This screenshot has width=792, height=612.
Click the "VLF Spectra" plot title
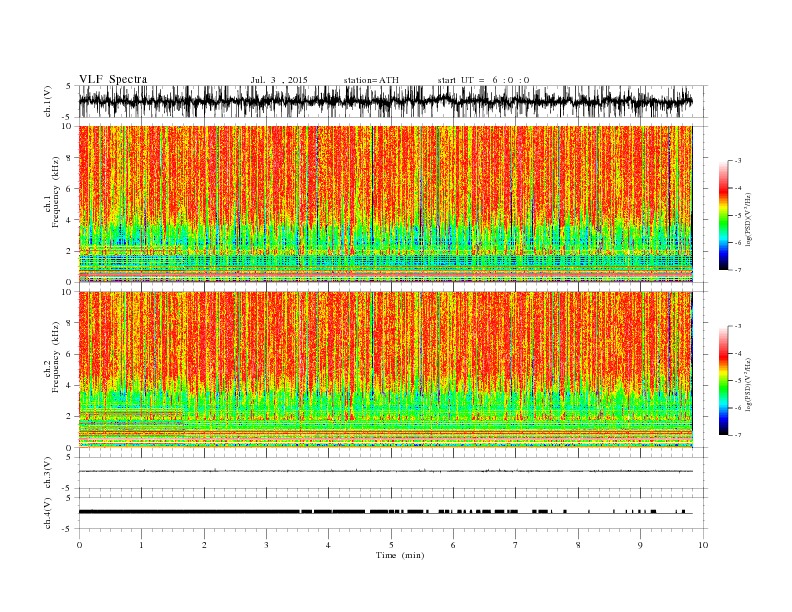click(113, 79)
